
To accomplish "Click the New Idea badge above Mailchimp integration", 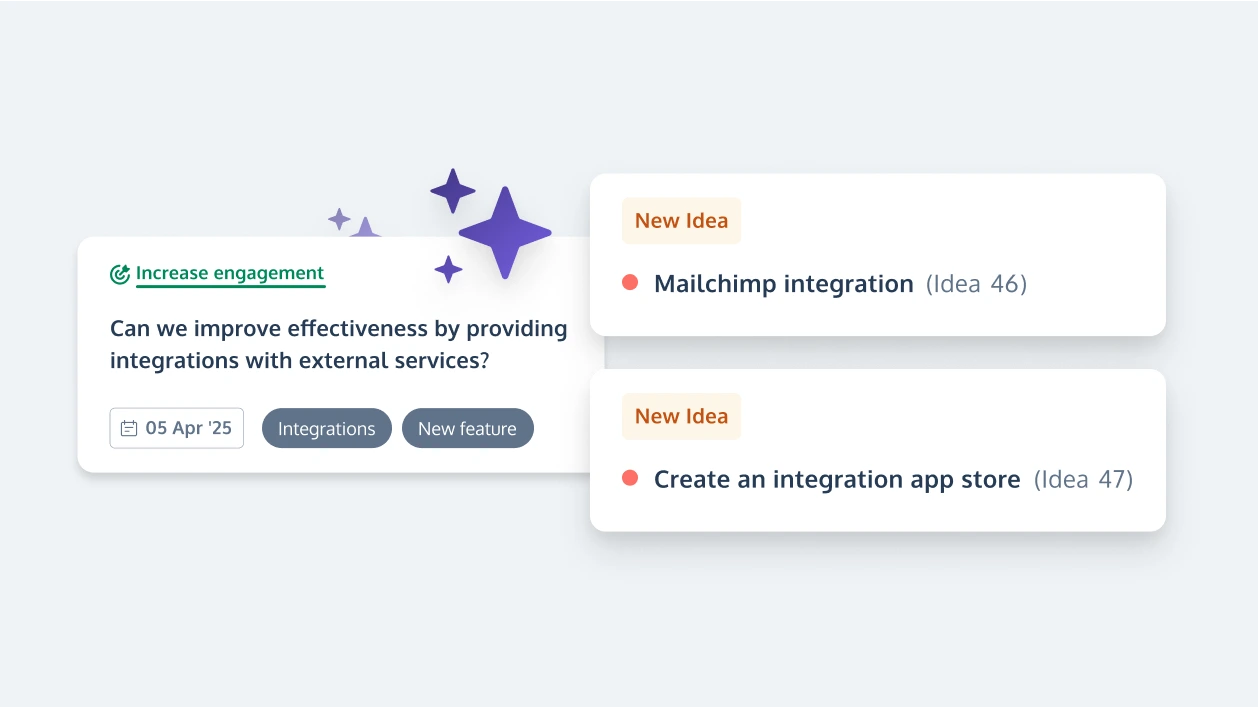I will 681,221.
